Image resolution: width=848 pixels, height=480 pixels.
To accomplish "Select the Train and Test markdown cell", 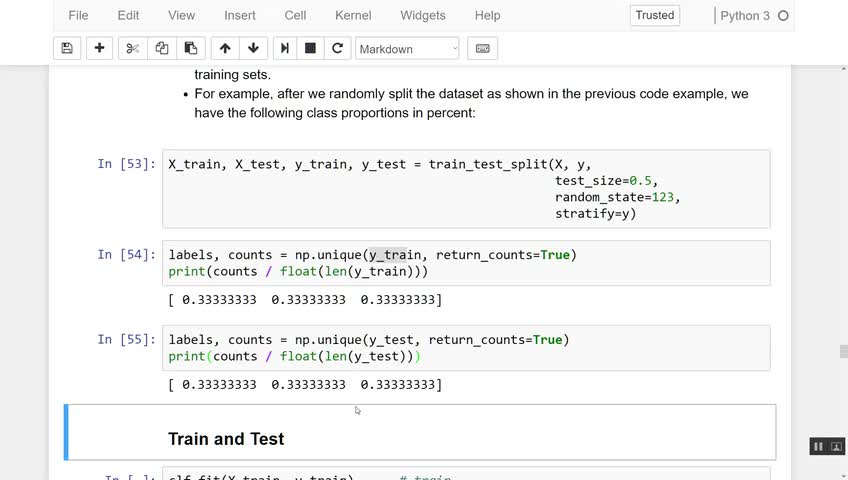I will click(420, 438).
